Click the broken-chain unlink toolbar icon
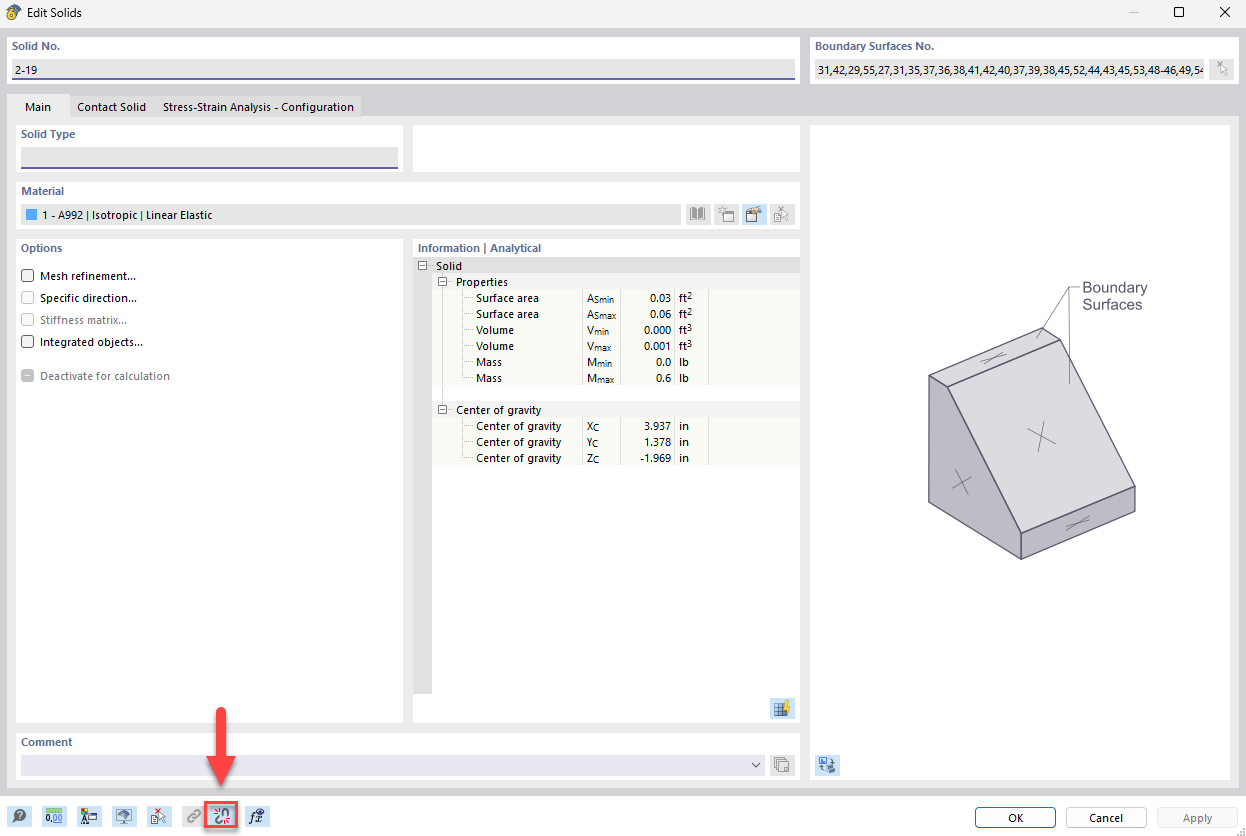This screenshot has height=836, width=1246. coord(220,816)
